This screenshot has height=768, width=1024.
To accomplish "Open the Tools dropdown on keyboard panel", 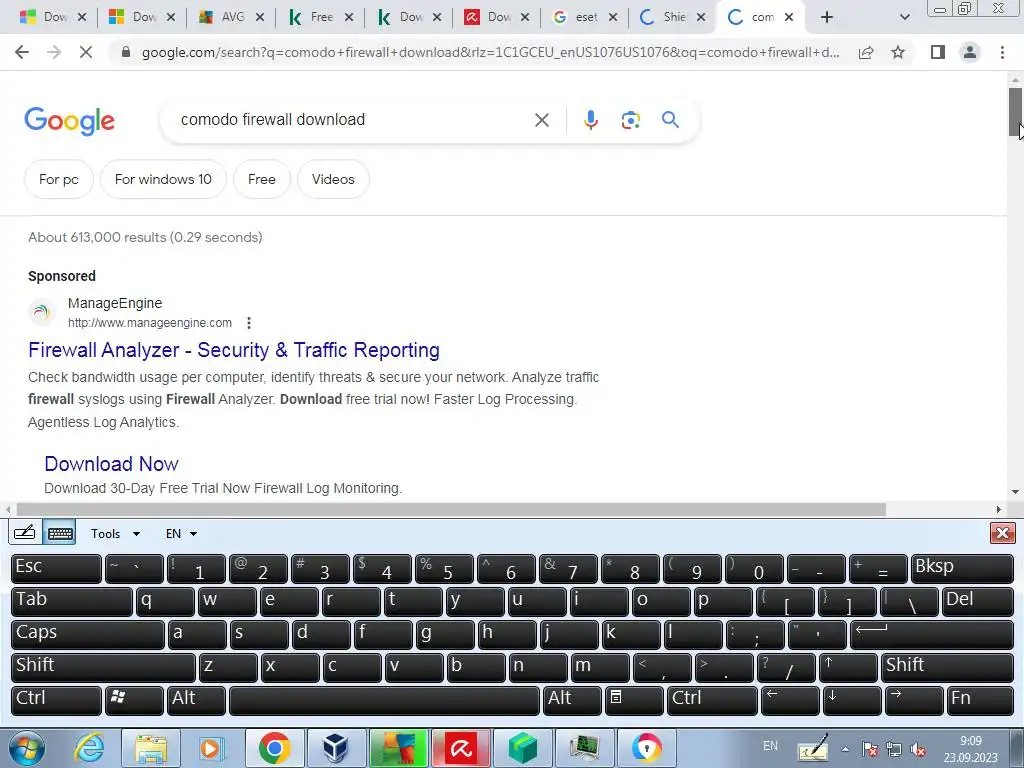I will point(116,534).
